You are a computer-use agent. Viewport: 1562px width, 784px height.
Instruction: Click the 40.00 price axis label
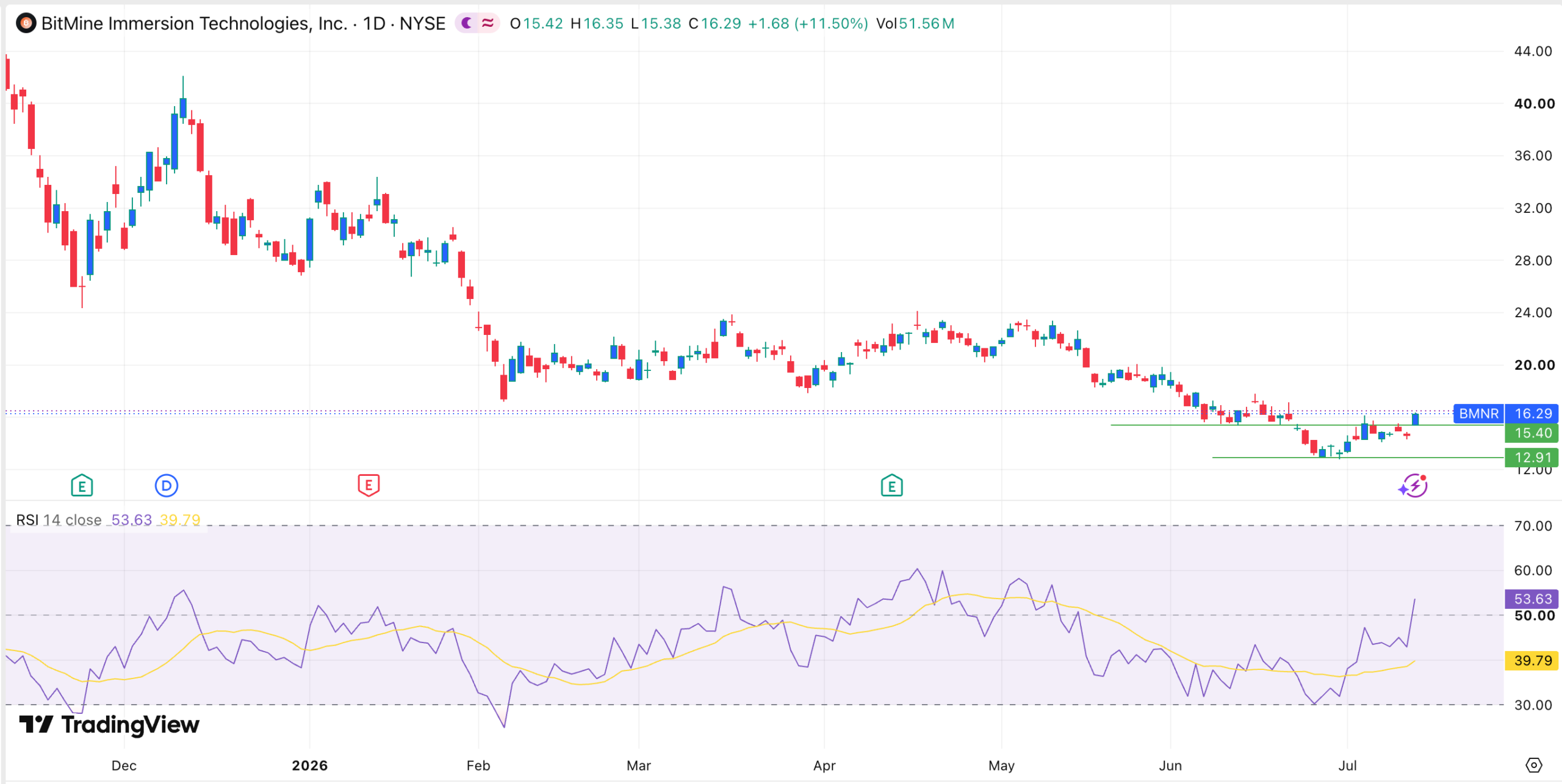pos(1534,104)
